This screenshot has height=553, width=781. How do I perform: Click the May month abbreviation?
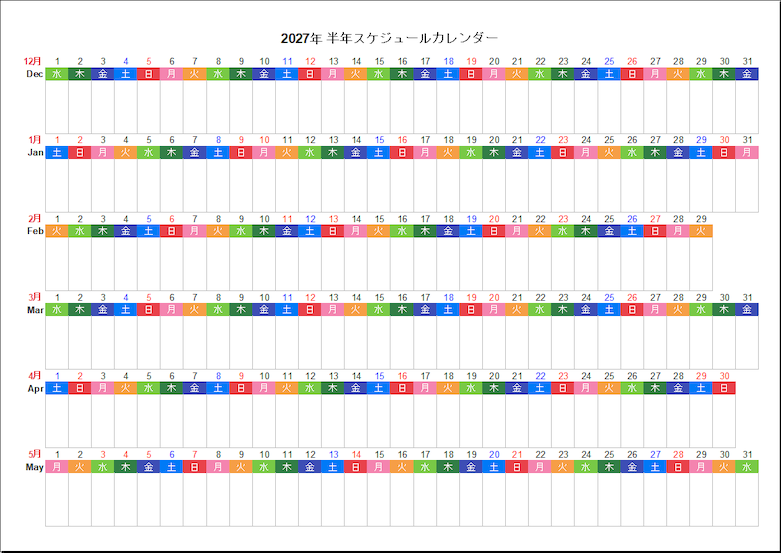pos(35,467)
